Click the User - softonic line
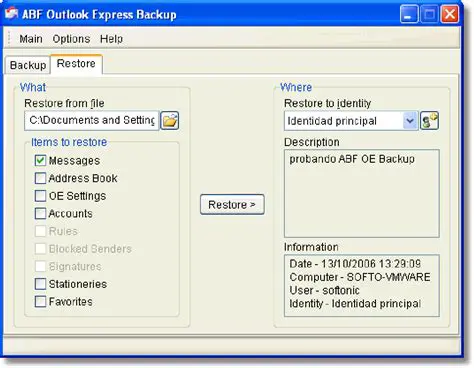 point(324,291)
